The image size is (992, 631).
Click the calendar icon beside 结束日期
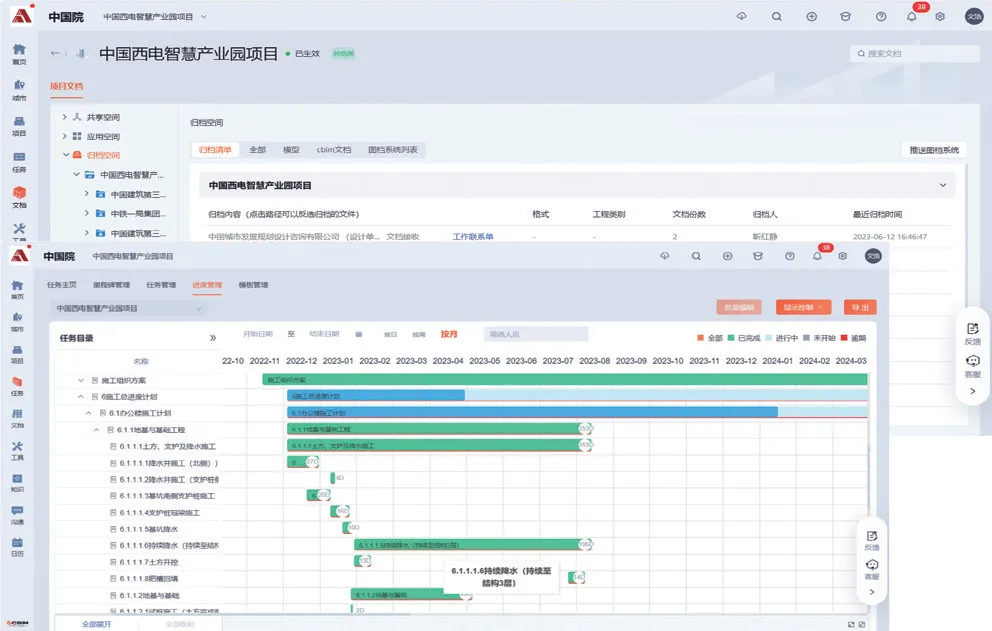pos(359,334)
